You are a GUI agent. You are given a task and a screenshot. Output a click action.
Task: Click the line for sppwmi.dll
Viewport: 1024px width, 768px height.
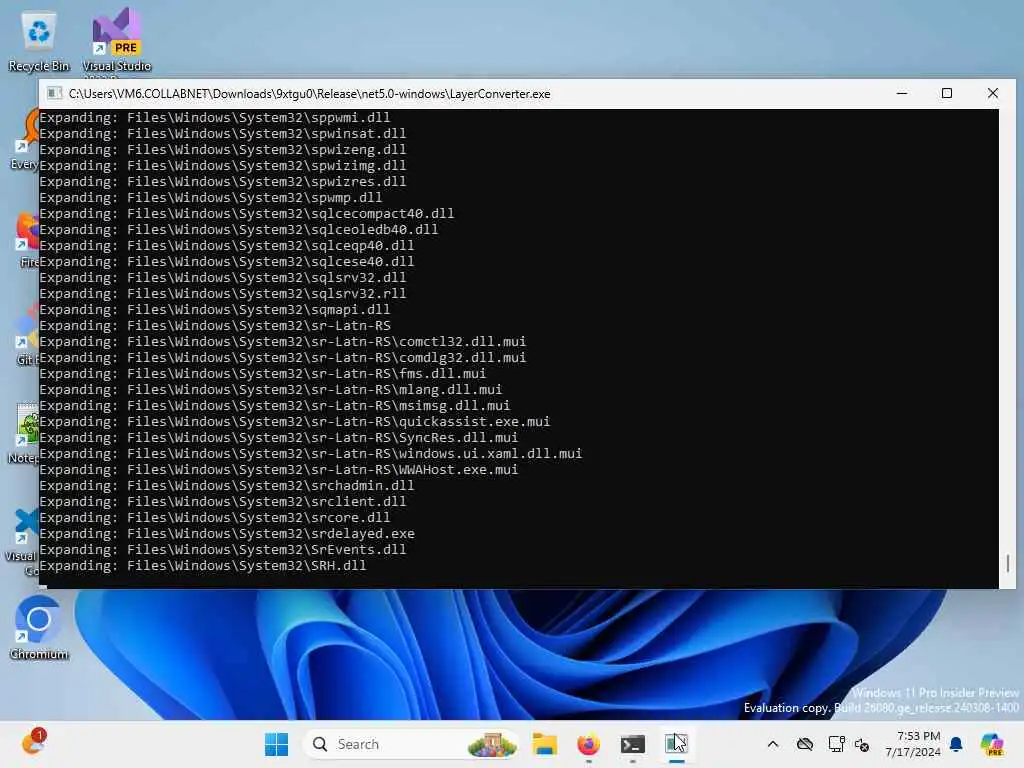click(215, 118)
